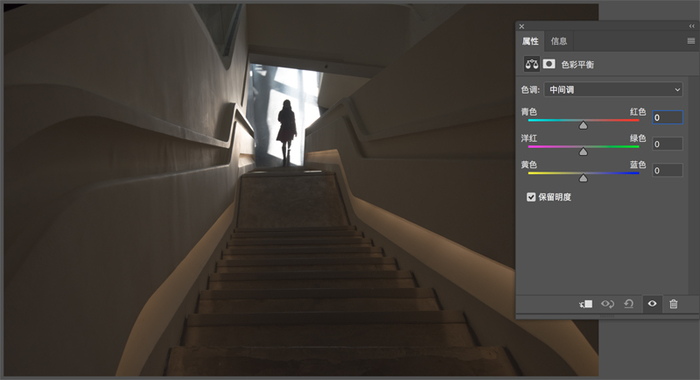700x380 pixels.
Task: Open the Properties panel flyout menu
Action: click(x=691, y=41)
